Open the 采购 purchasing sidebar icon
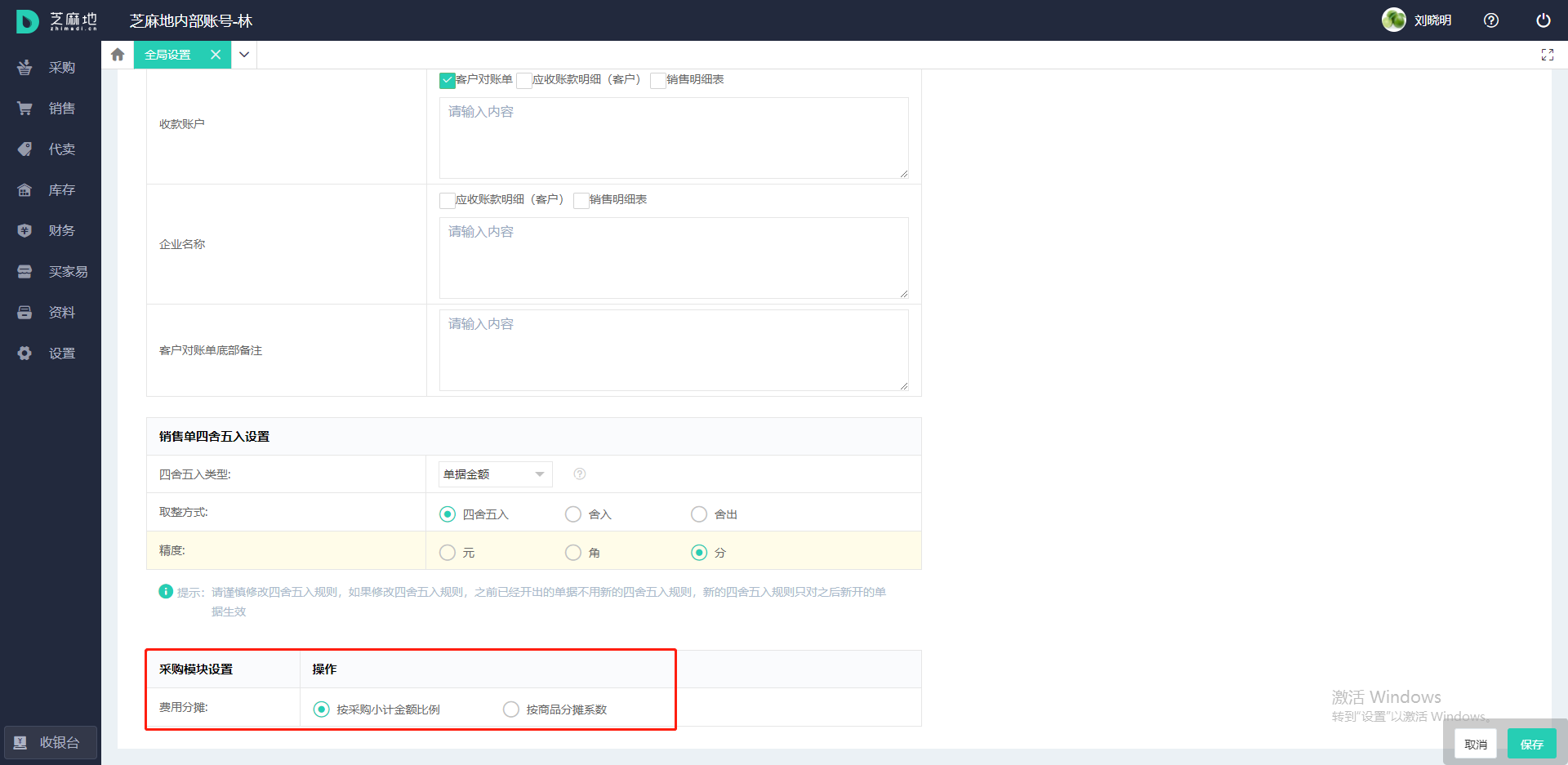The image size is (1568, 765). point(24,68)
